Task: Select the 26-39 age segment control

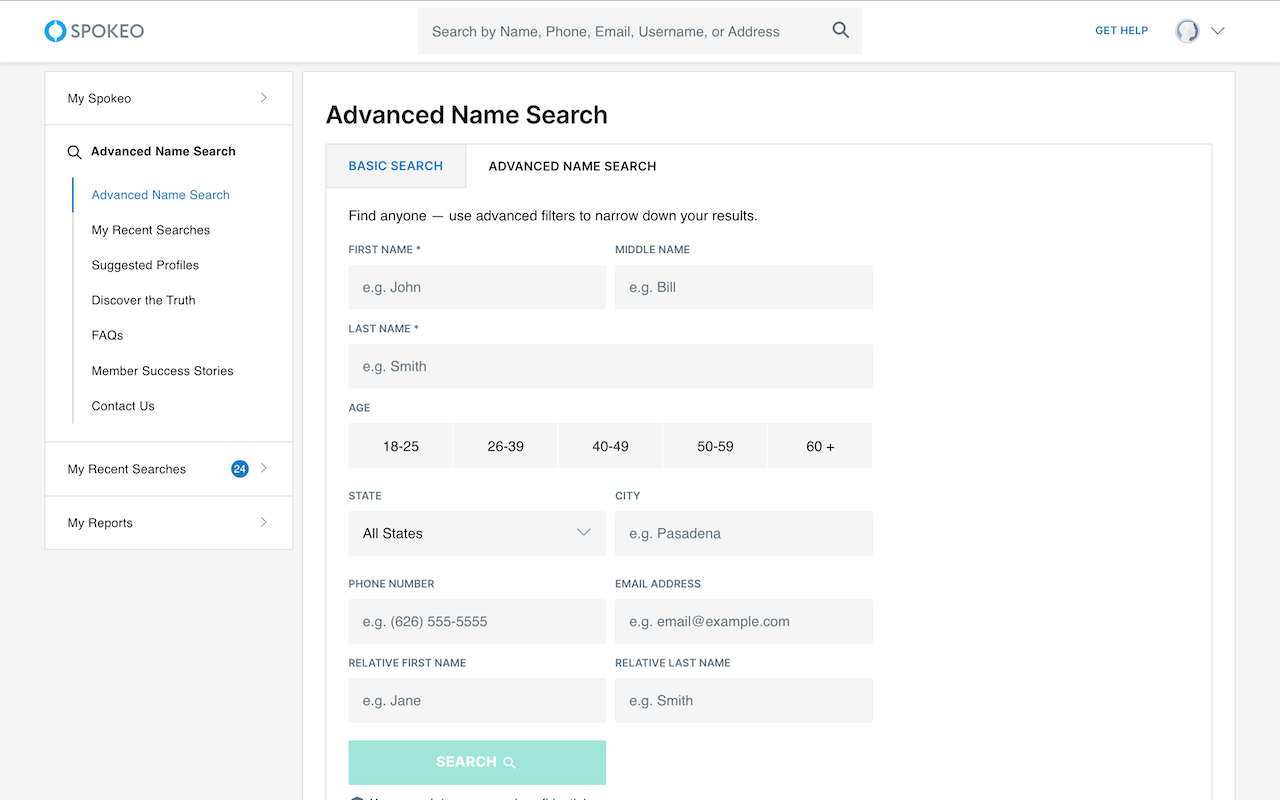Action: pyautogui.click(x=505, y=445)
